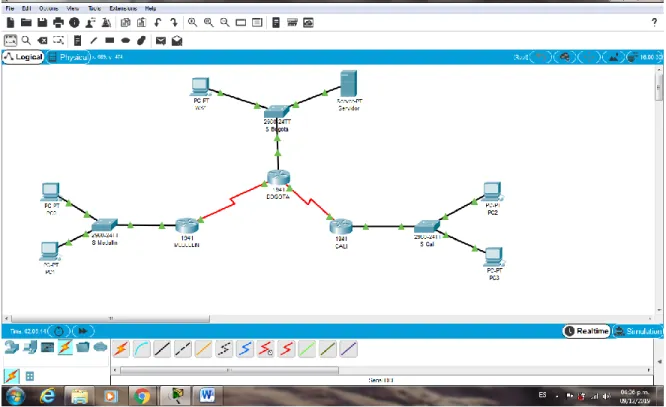Paste the copied objects
This screenshot has height=407, width=666.
pos(141,23)
